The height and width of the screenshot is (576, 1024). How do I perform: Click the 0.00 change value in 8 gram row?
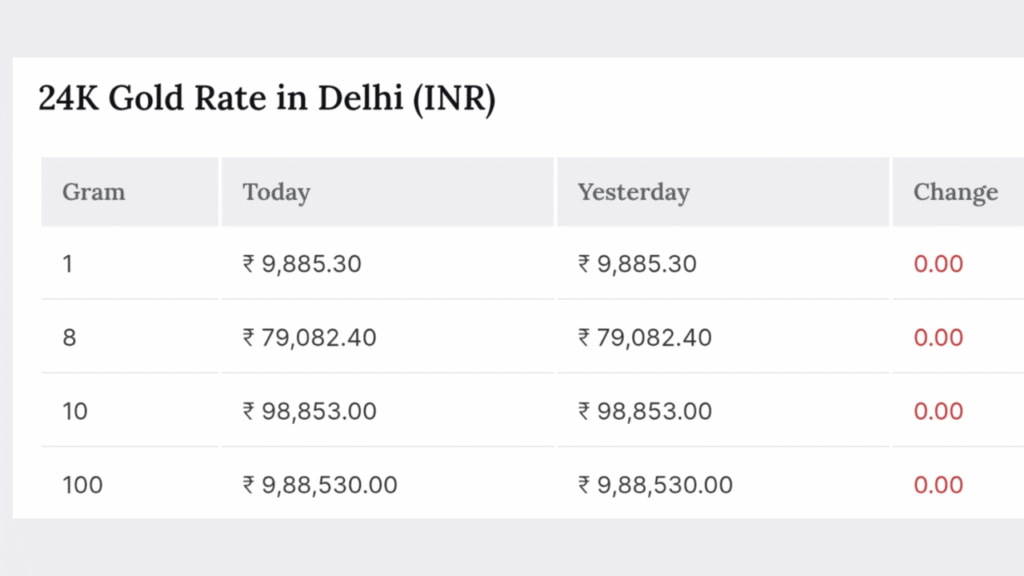click(x=938, y=338)
